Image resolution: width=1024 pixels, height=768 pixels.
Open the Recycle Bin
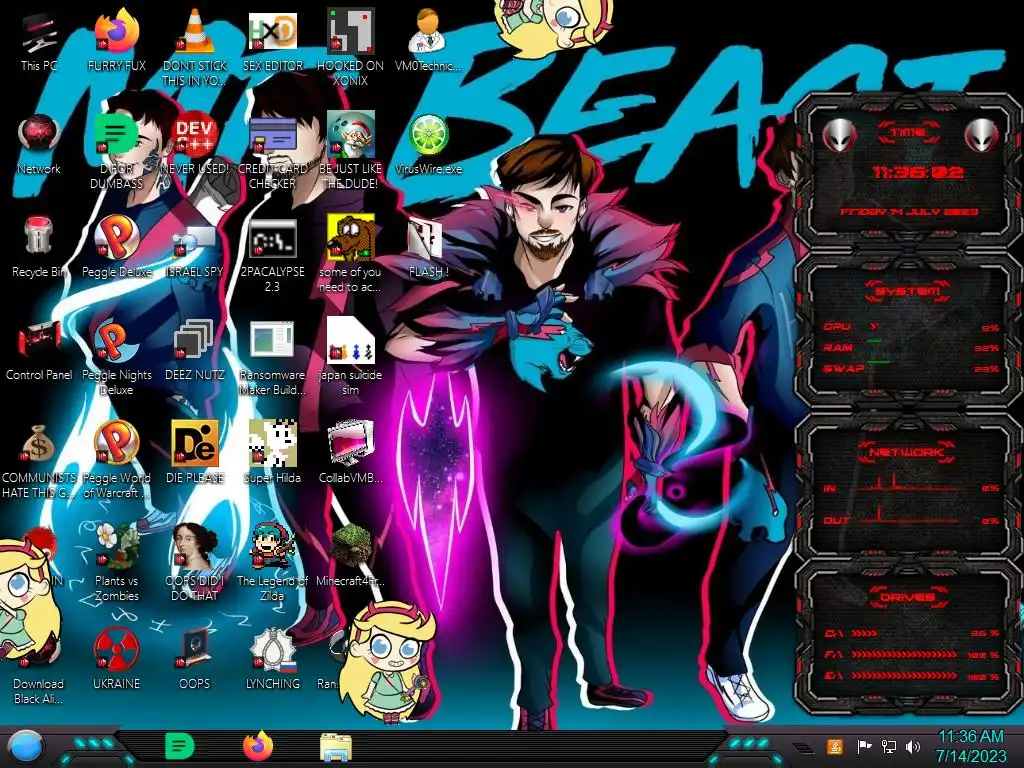(39, 248)
